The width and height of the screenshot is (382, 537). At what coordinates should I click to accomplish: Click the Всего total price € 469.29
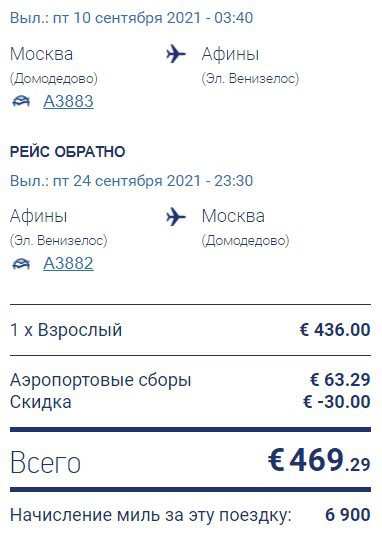pyautogui.click(x=319, y=460)
